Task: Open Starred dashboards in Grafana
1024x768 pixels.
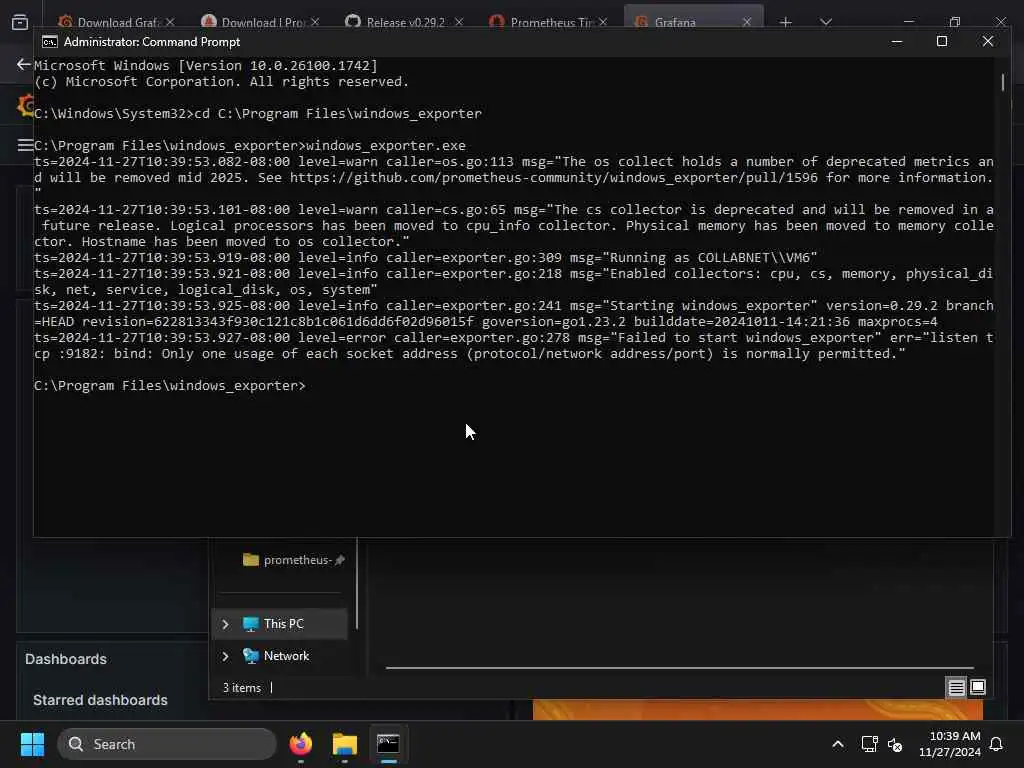Action: pyautogui.click(x=101, y=700)
